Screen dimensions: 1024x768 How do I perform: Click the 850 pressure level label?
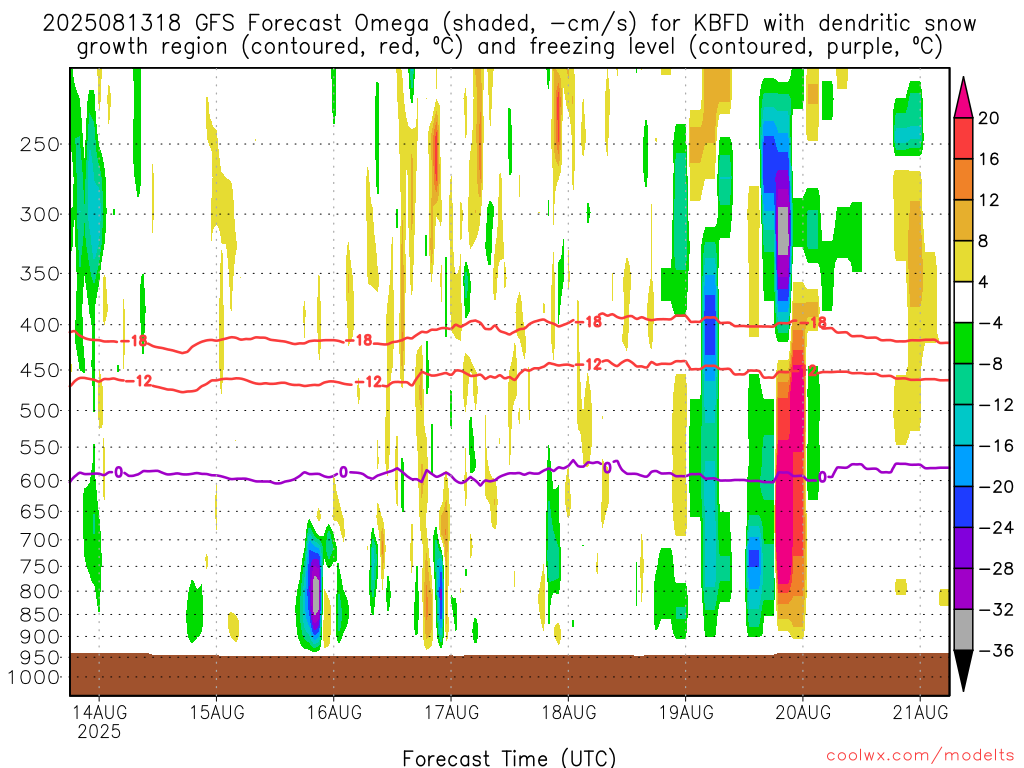[x=40, y=615]
